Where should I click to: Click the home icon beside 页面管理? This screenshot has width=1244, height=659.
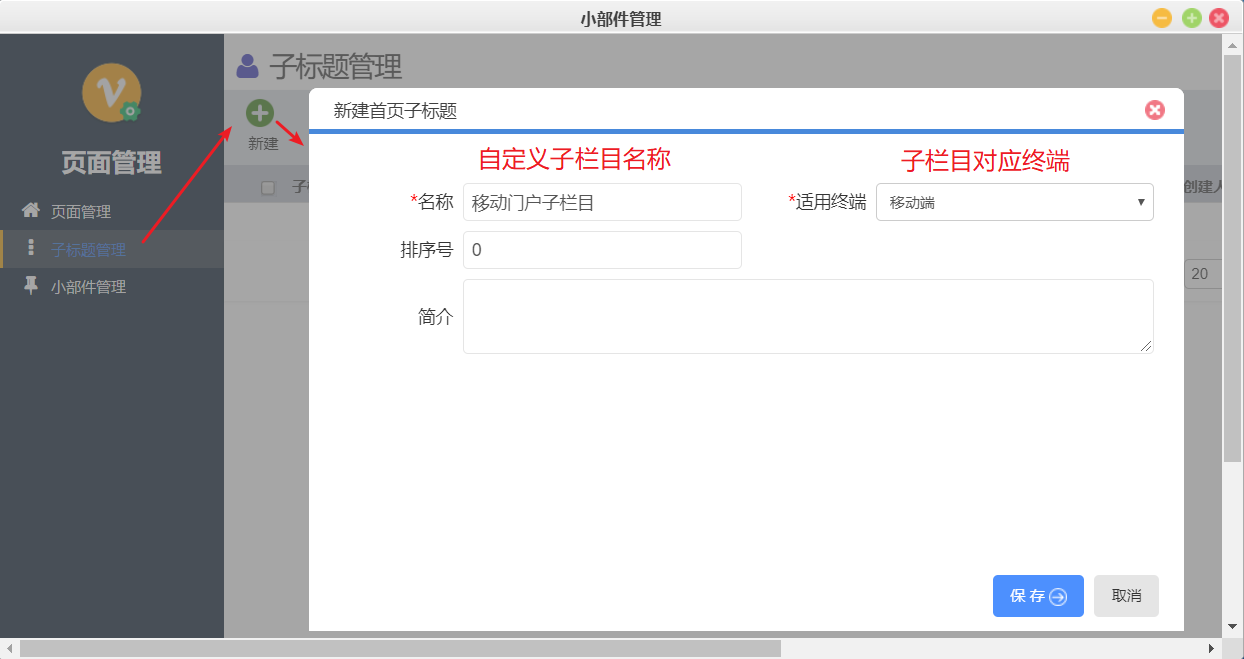31,211
